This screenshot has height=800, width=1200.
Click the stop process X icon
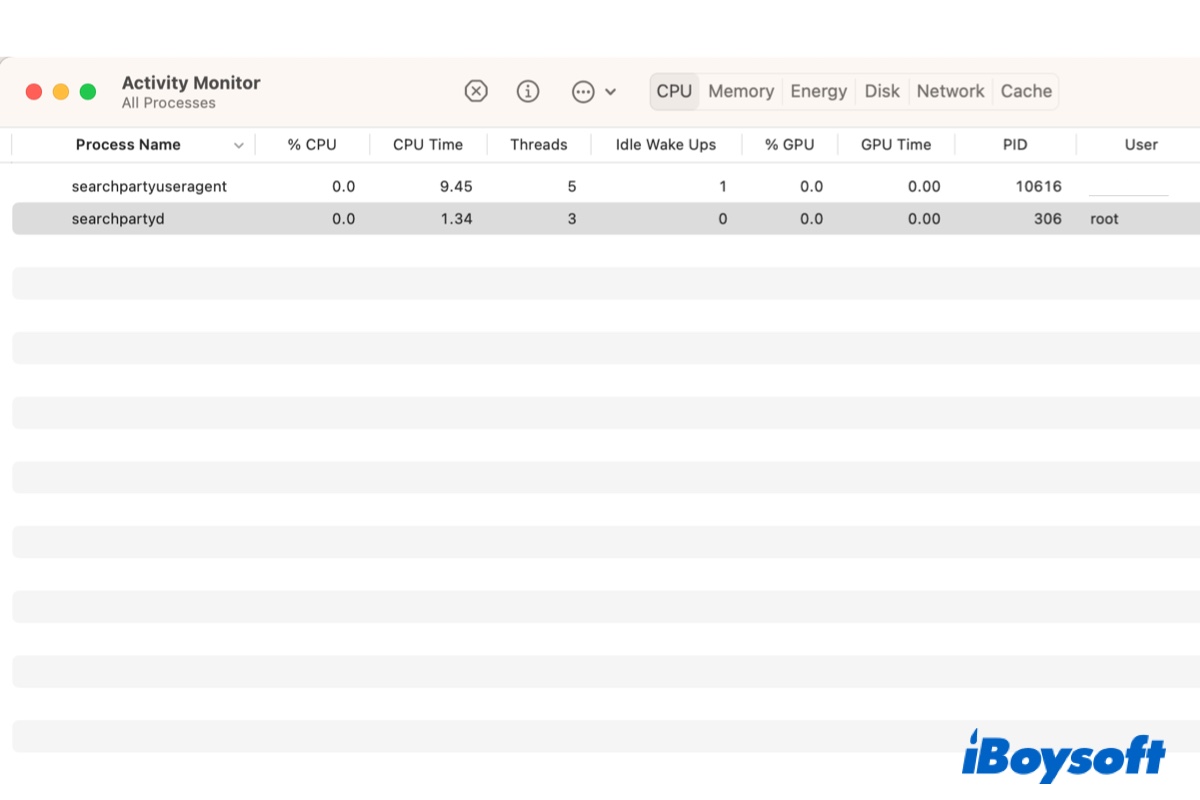(x=476, y=91)
